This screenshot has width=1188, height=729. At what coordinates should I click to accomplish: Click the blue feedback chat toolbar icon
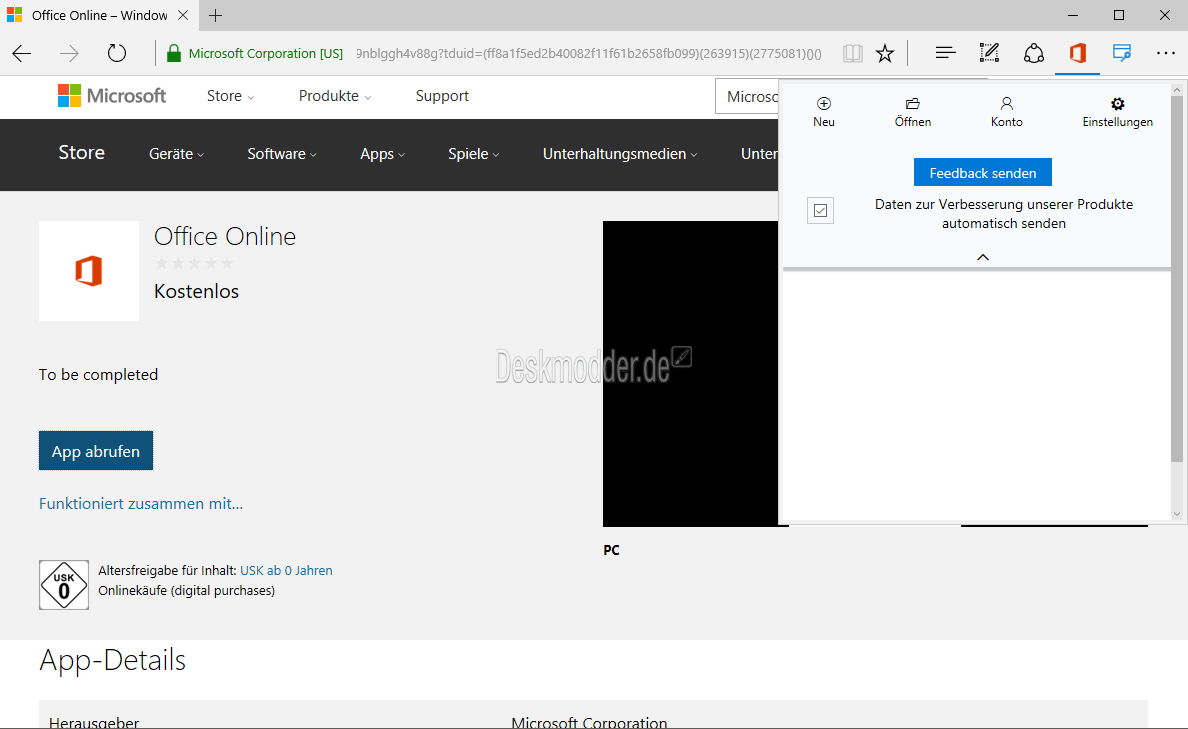[1121, 53]
